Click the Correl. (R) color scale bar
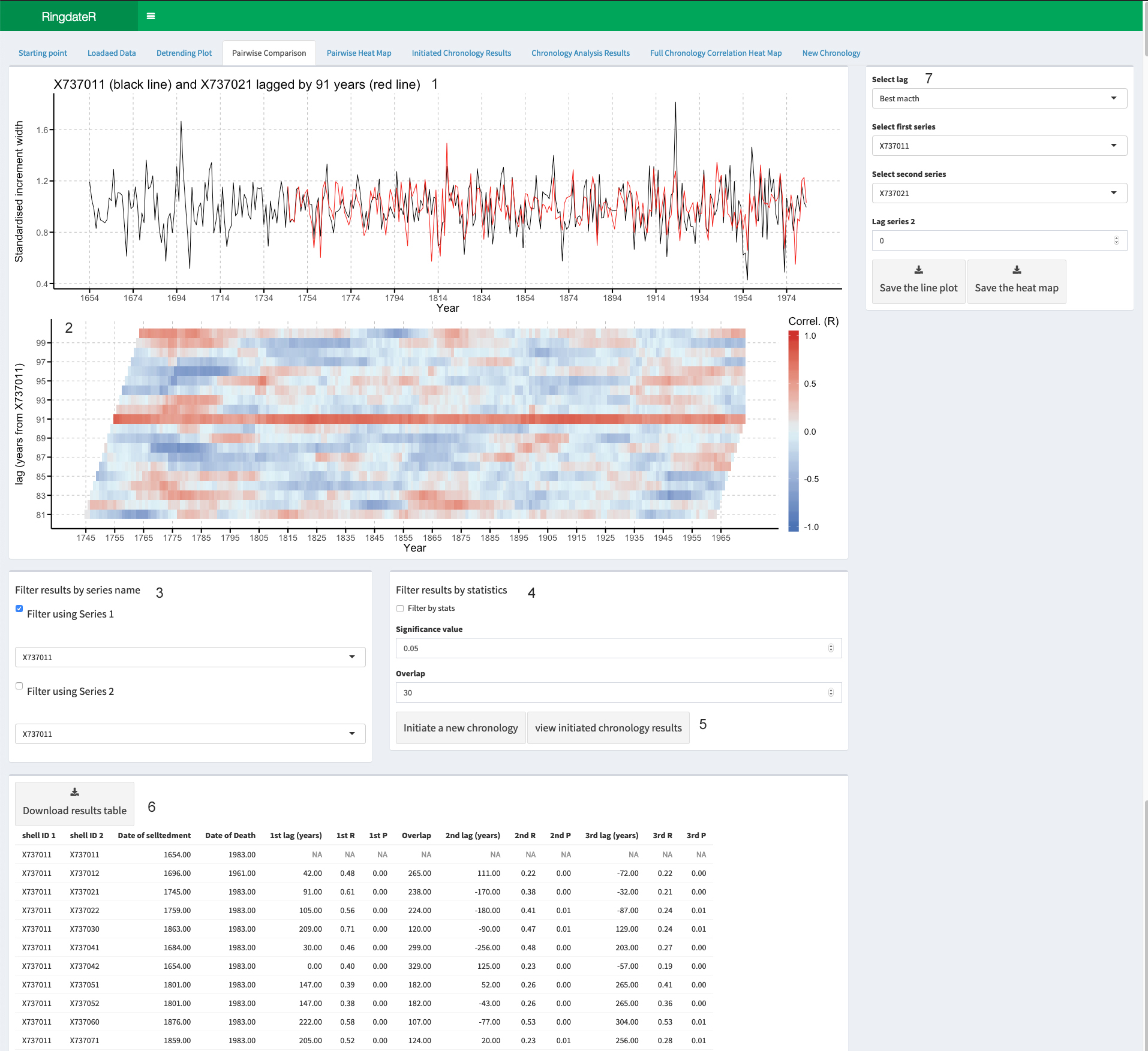This screenshot has width=1148, height=1051. click(x=794, y=432)
